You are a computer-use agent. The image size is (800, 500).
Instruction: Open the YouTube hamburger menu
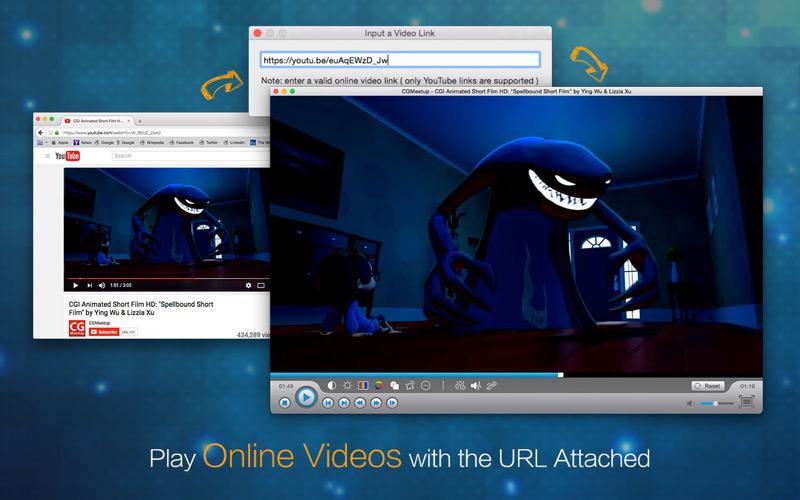[x=47, y=156]
